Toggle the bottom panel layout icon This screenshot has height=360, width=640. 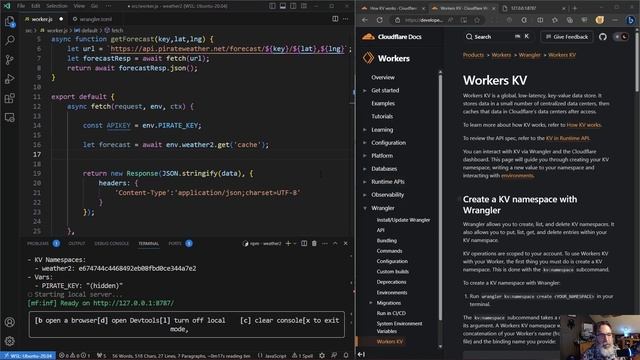282,6
